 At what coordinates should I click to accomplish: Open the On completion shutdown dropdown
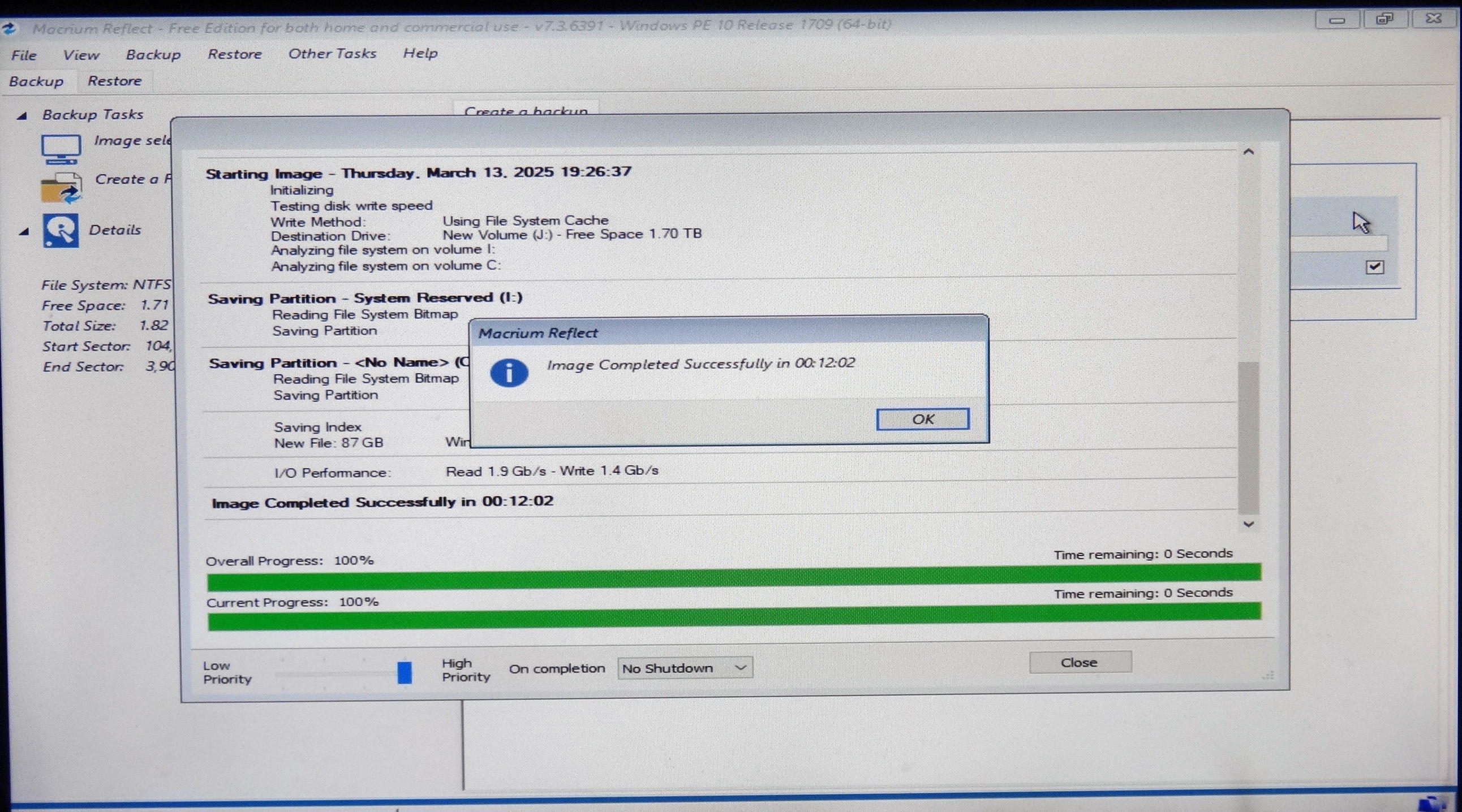tap(685, 668)
